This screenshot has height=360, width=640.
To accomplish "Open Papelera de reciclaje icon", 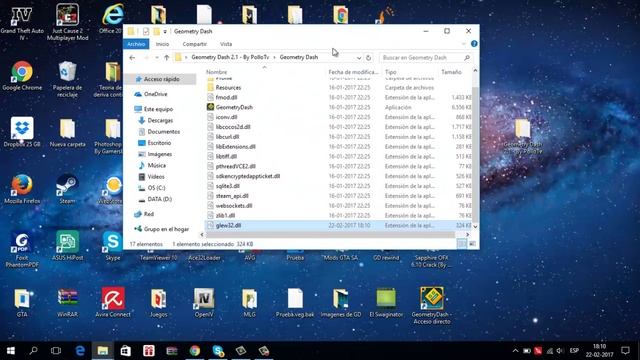I will pyautogui.click(x=67, y=79).
